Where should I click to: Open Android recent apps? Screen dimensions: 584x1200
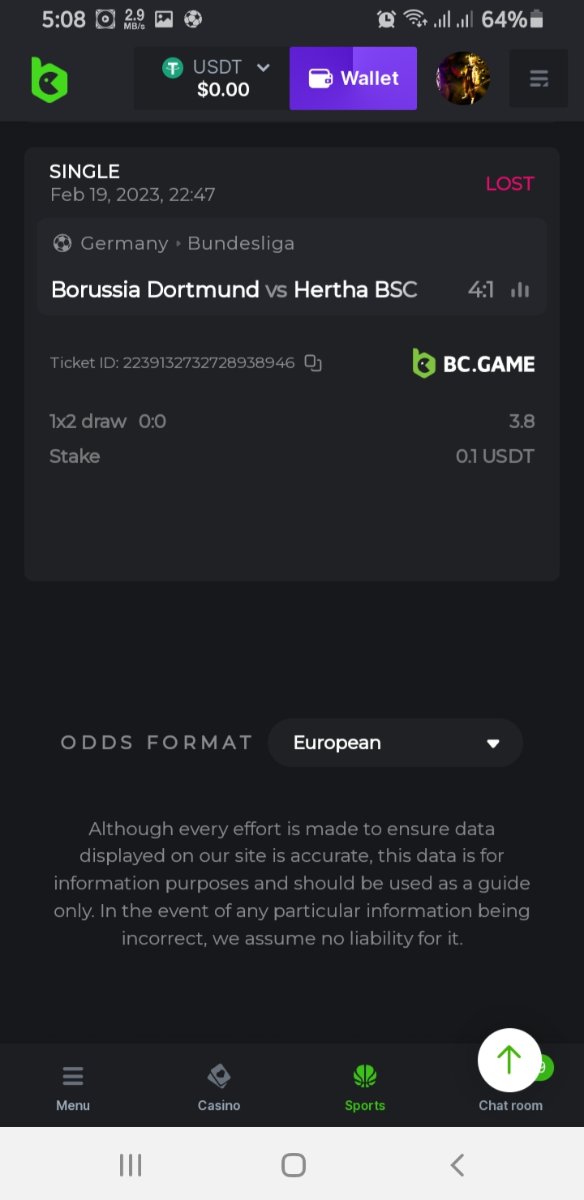tap(130, 1164)
